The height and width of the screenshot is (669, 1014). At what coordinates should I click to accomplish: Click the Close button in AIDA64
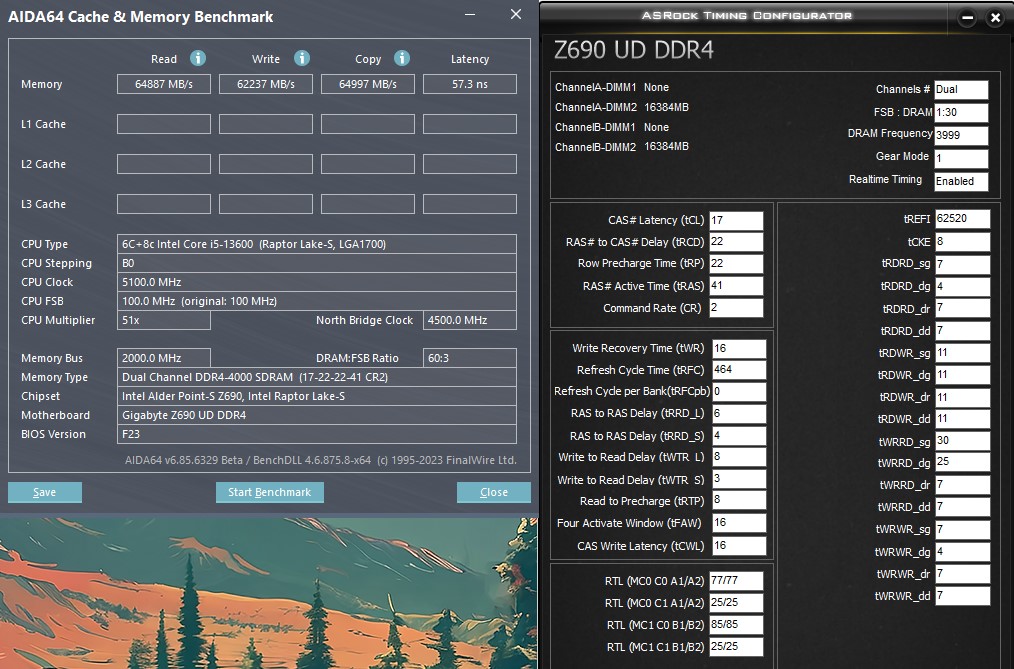(x=493, y=492)
